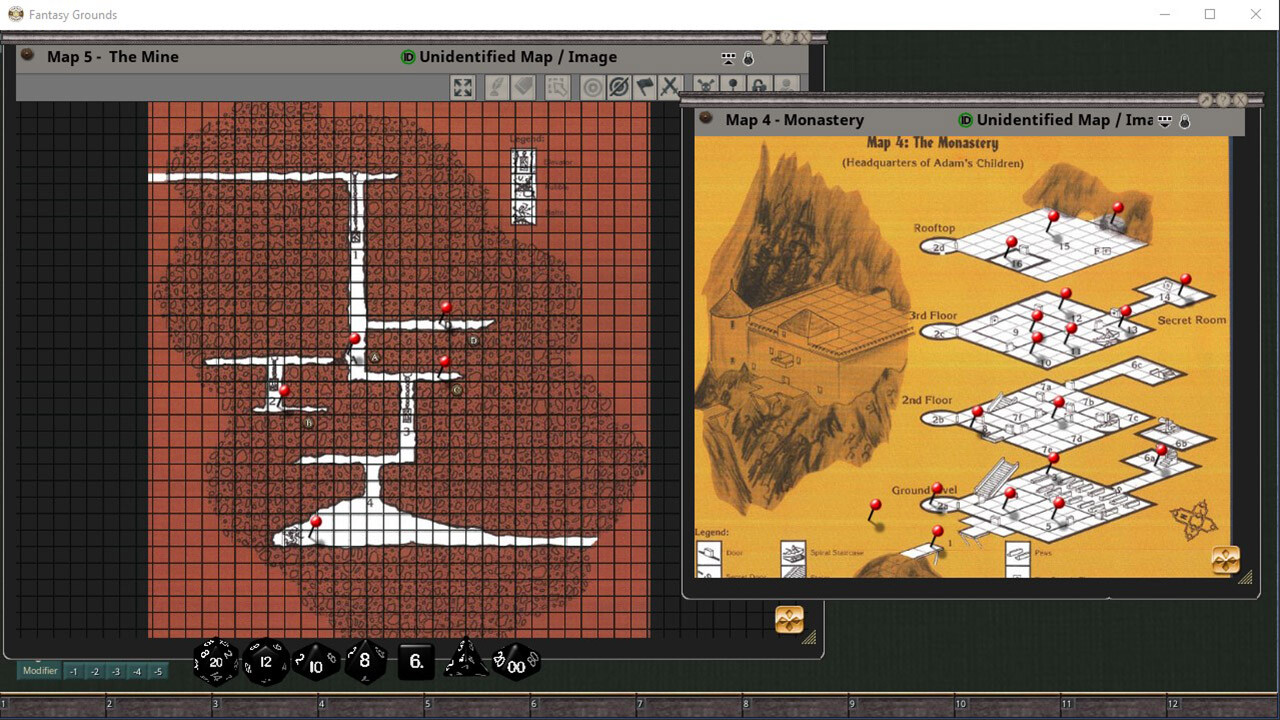Open the share dropdown in Mine map header
The height and width of the screenshot is (720, 1280).
[728, 58]
